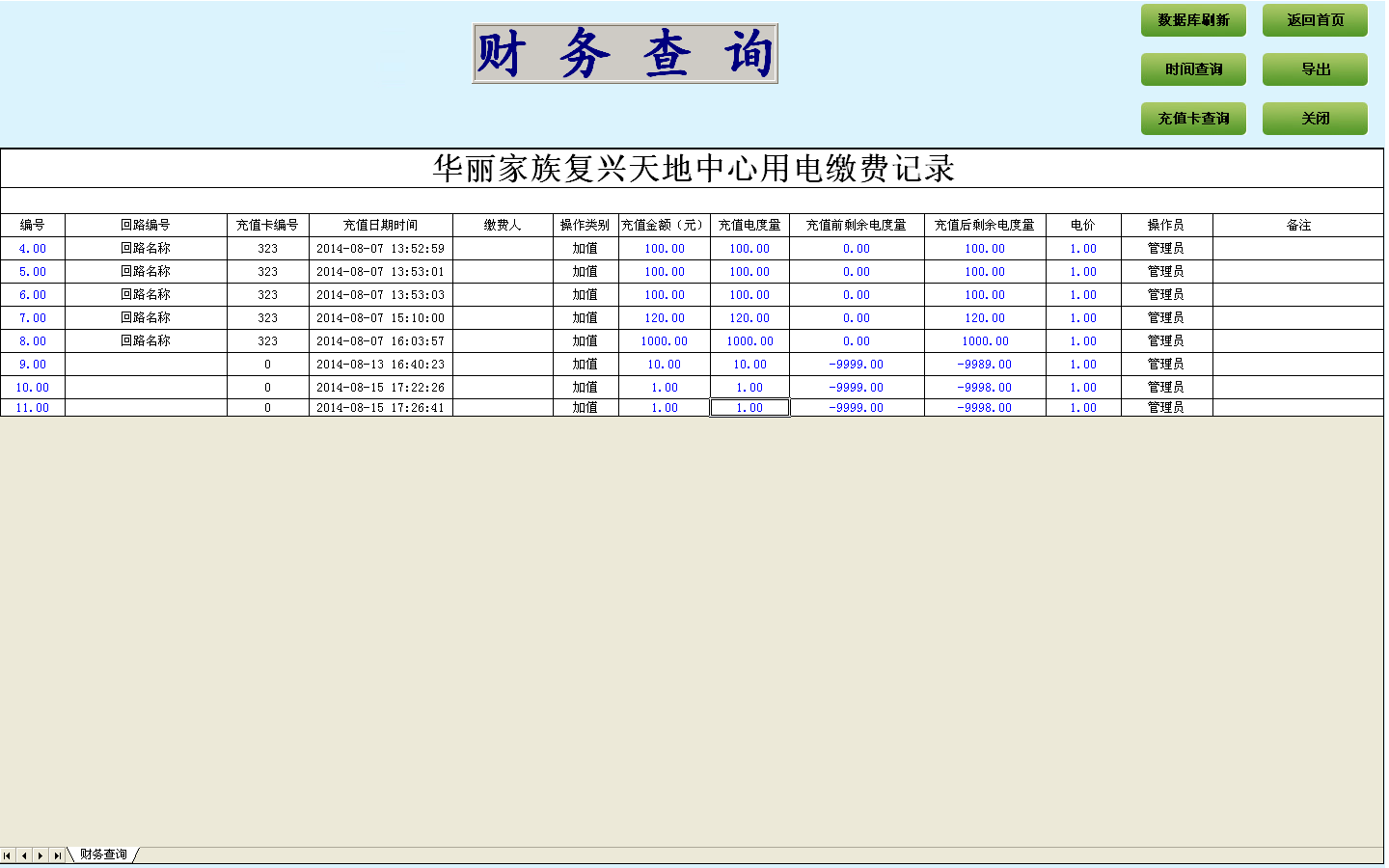
Task: Select the 缴费人 column header
Action: point(503,225)
